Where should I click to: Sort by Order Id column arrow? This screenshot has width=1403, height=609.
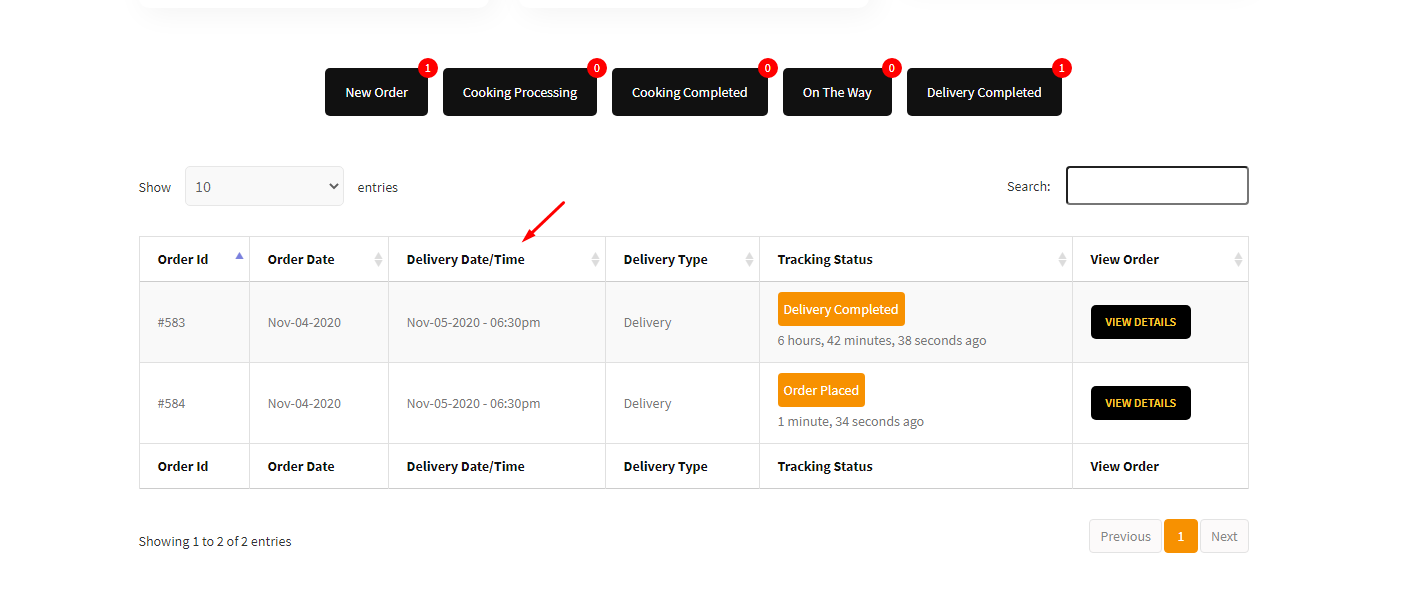pos(239,257)
